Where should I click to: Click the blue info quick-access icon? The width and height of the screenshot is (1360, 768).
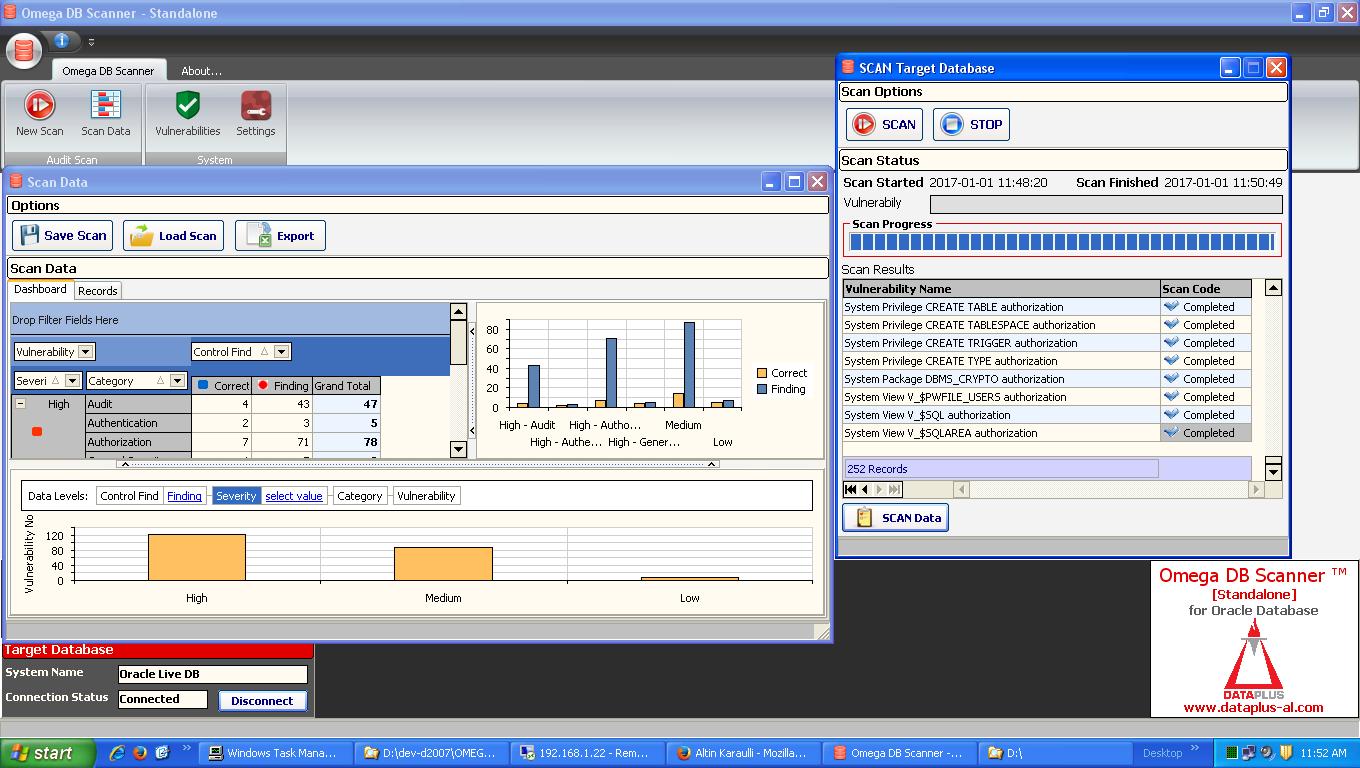tap(61, 40)
